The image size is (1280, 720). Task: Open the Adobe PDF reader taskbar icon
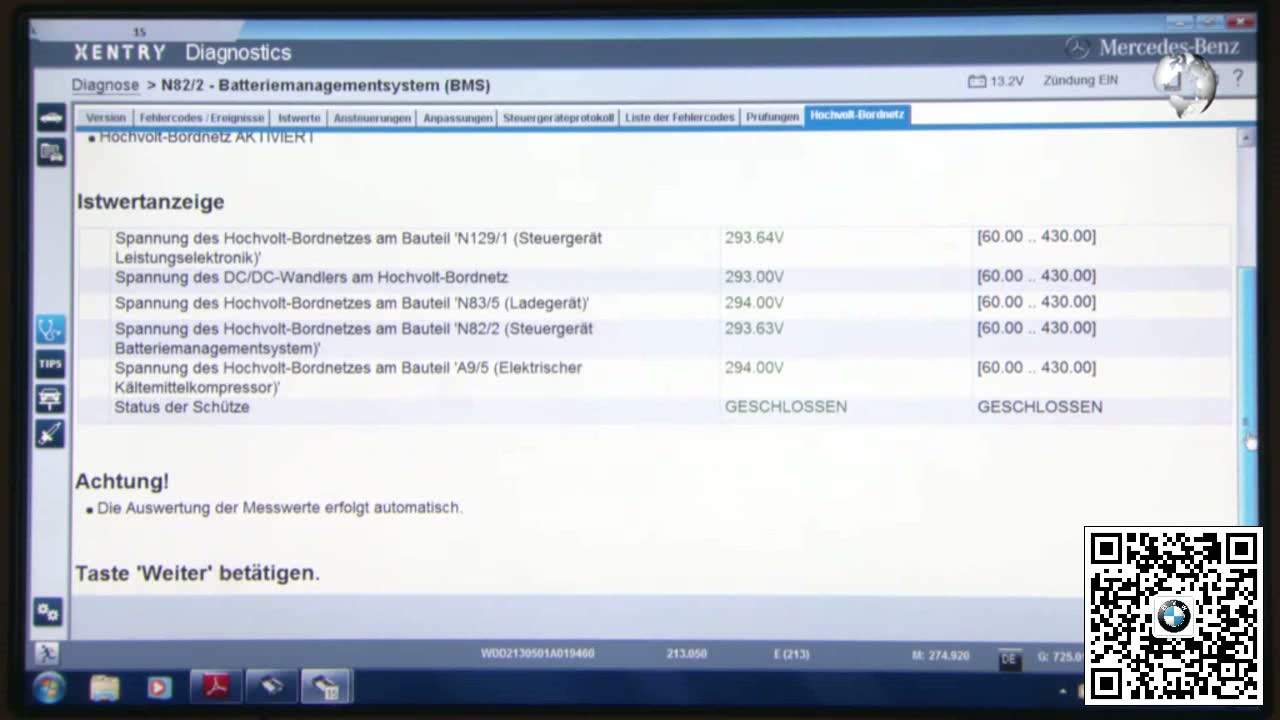[x=216, y=686]
